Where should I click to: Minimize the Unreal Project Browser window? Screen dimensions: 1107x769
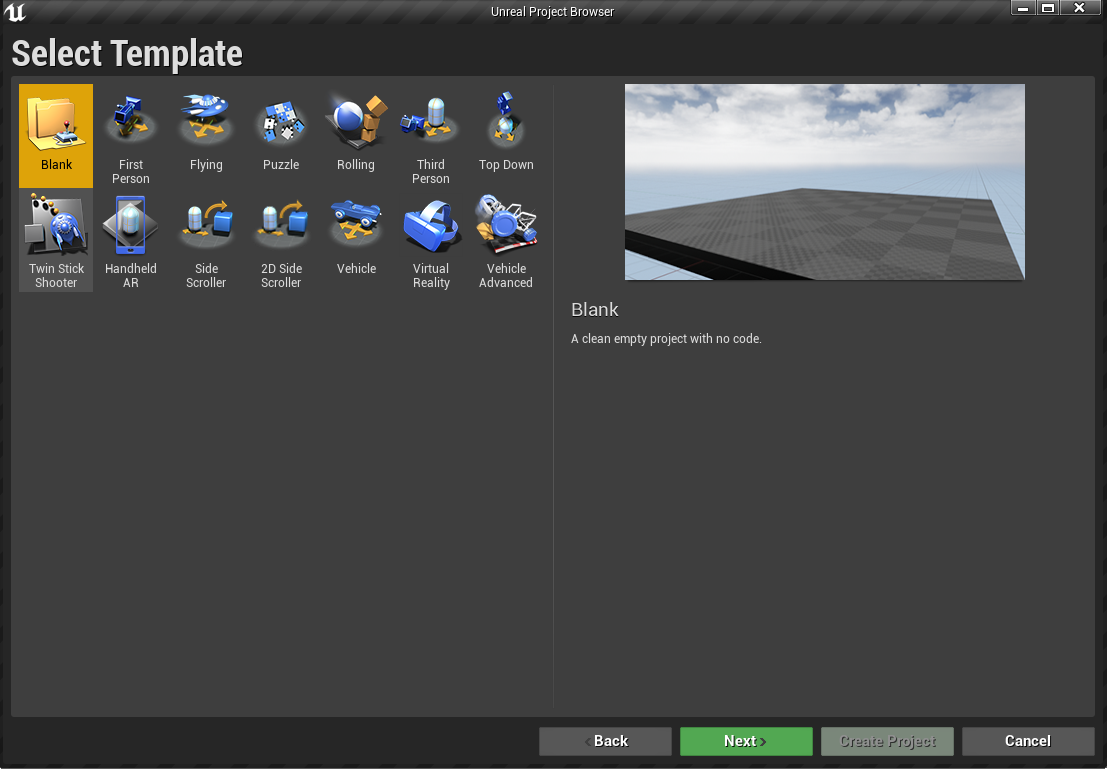pyautogui.click(x=1022, y=8)
